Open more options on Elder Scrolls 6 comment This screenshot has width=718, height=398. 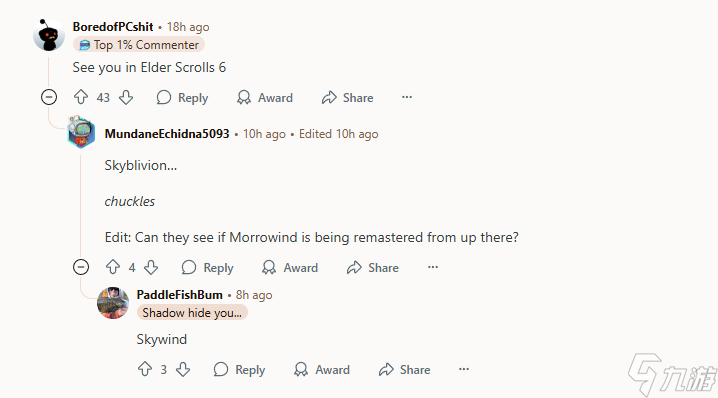point(407,97)
